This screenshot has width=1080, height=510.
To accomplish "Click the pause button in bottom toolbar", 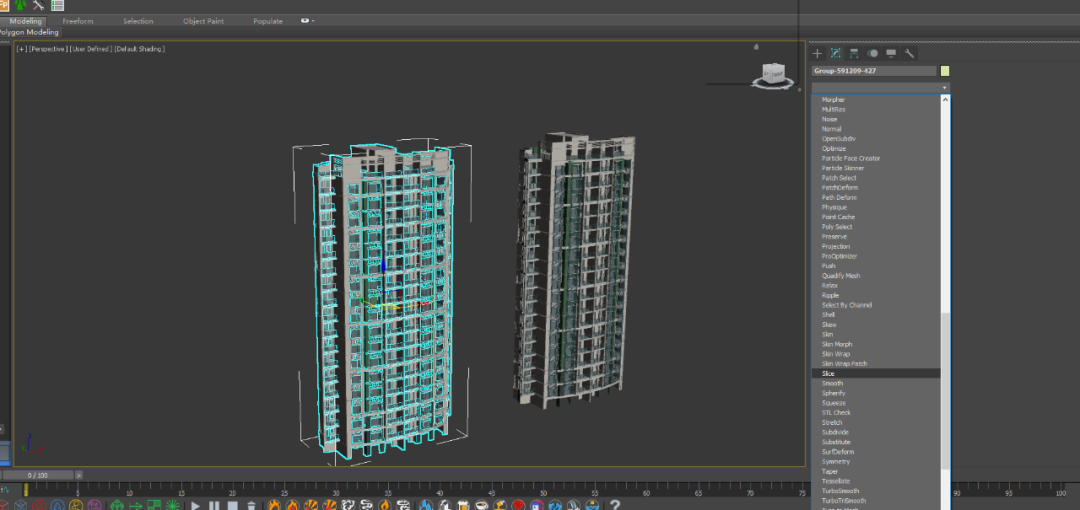I will tap(214, 506).
